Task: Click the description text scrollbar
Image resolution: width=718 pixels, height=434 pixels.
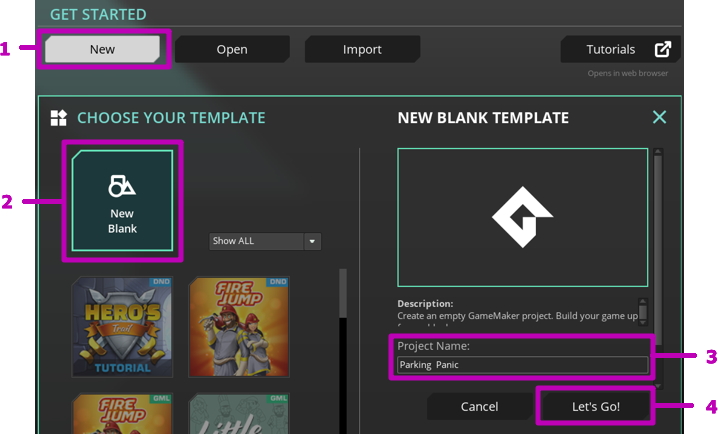Action: pyautogui.click(x=643, y=312)
